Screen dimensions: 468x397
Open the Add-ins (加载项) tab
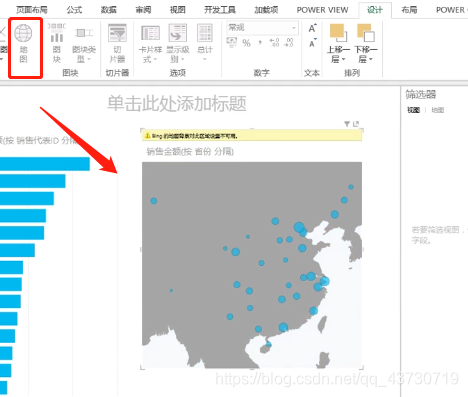266,10
